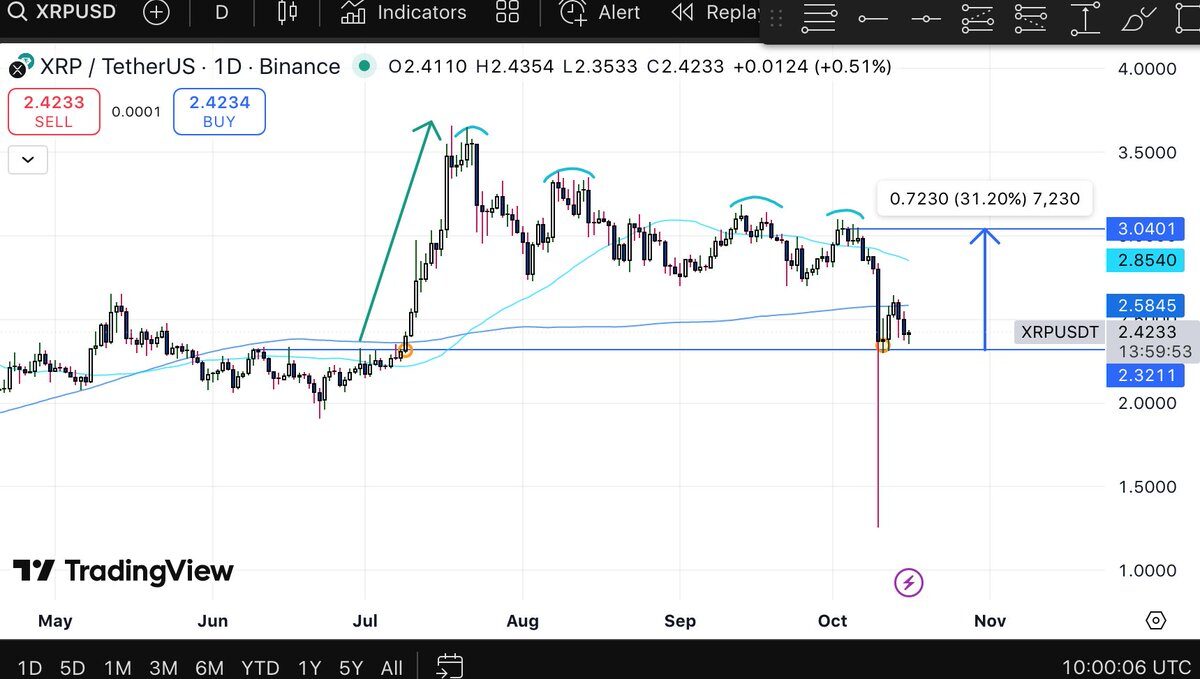Click the go to date calendar icon
Viewport: 1200px width, 679px height.
[x=450, y=666]
